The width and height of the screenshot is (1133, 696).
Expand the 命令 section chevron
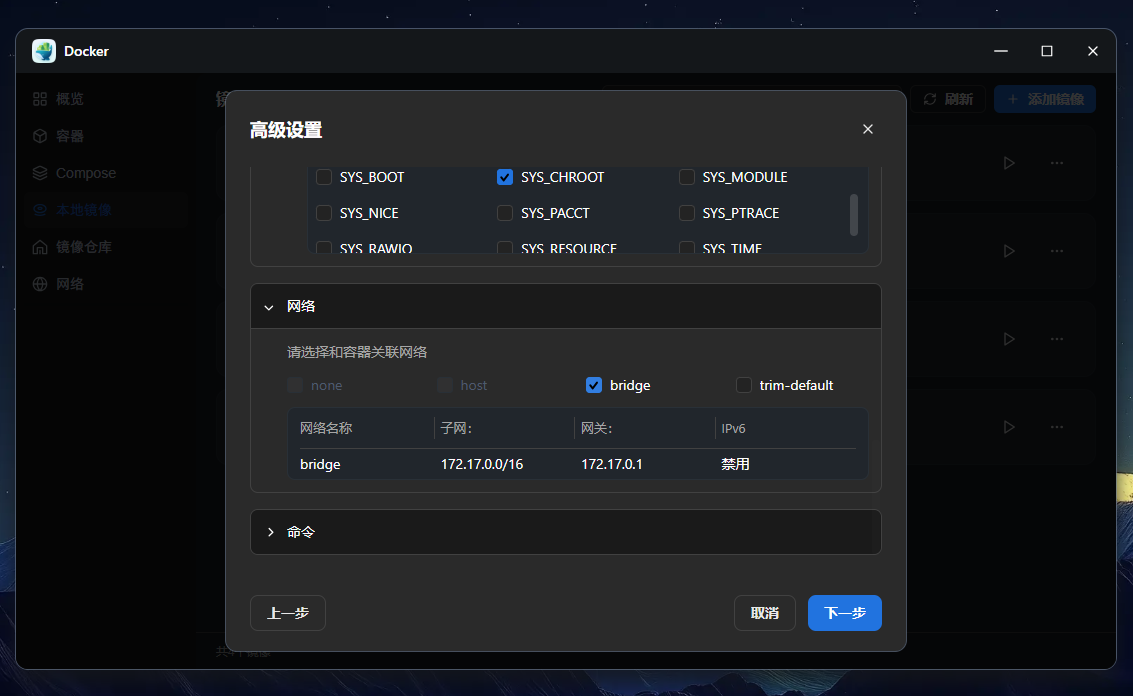tap(270, 532)
